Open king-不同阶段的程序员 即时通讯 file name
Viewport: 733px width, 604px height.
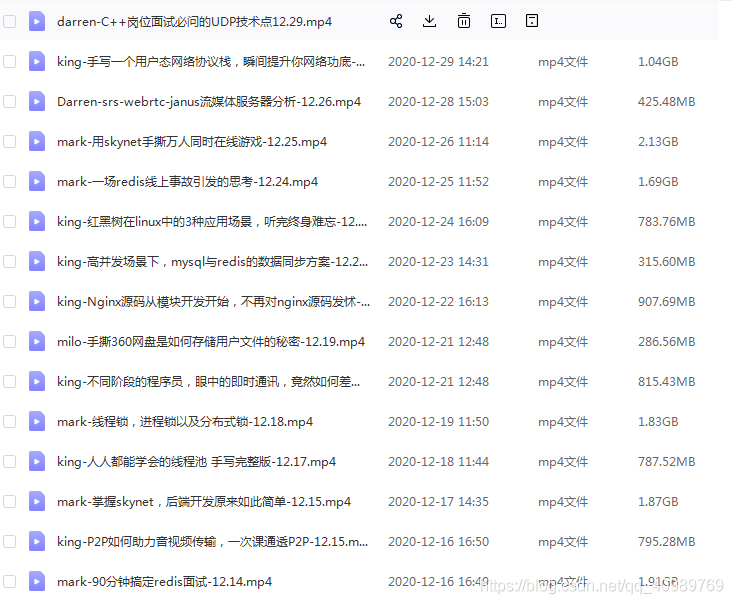tap(208, 381)
